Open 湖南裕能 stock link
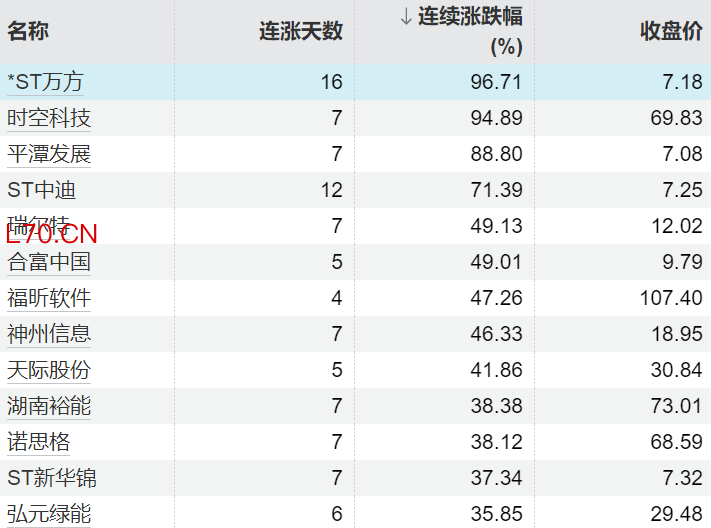 coord(49,406)
